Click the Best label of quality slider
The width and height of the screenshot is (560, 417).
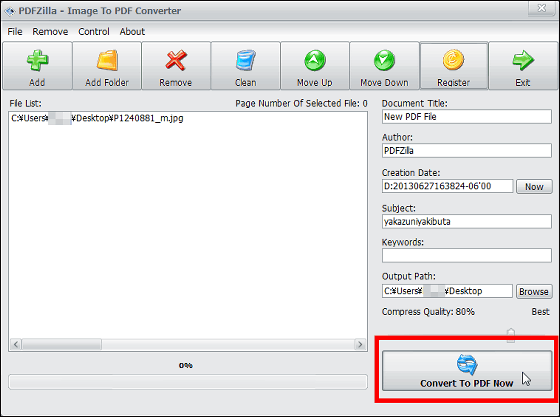point(540,312)
